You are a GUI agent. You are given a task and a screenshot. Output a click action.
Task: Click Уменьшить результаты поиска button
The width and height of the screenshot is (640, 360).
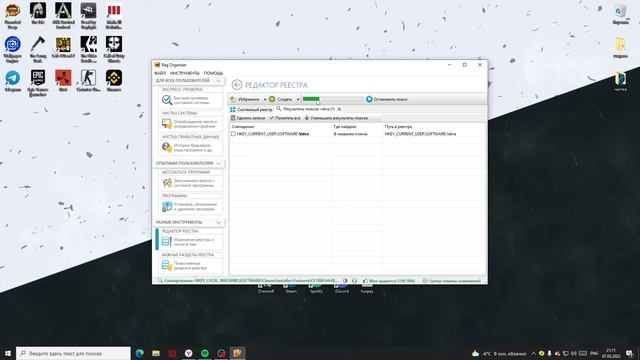[336, 118]
